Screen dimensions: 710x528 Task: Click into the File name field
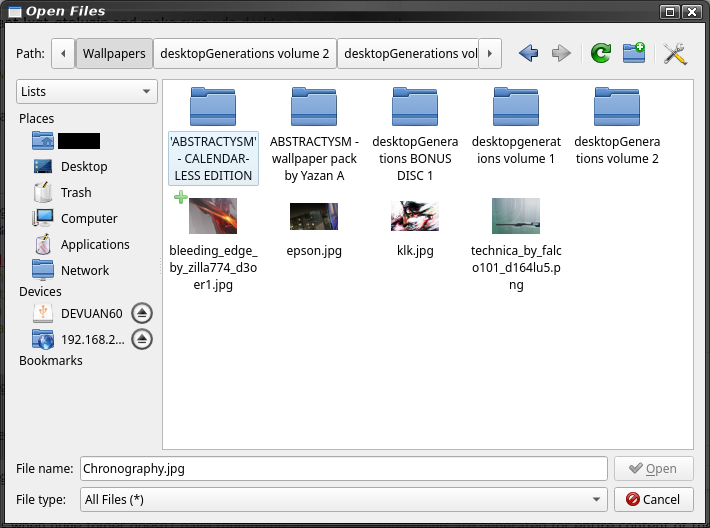[x=344, y=469]
